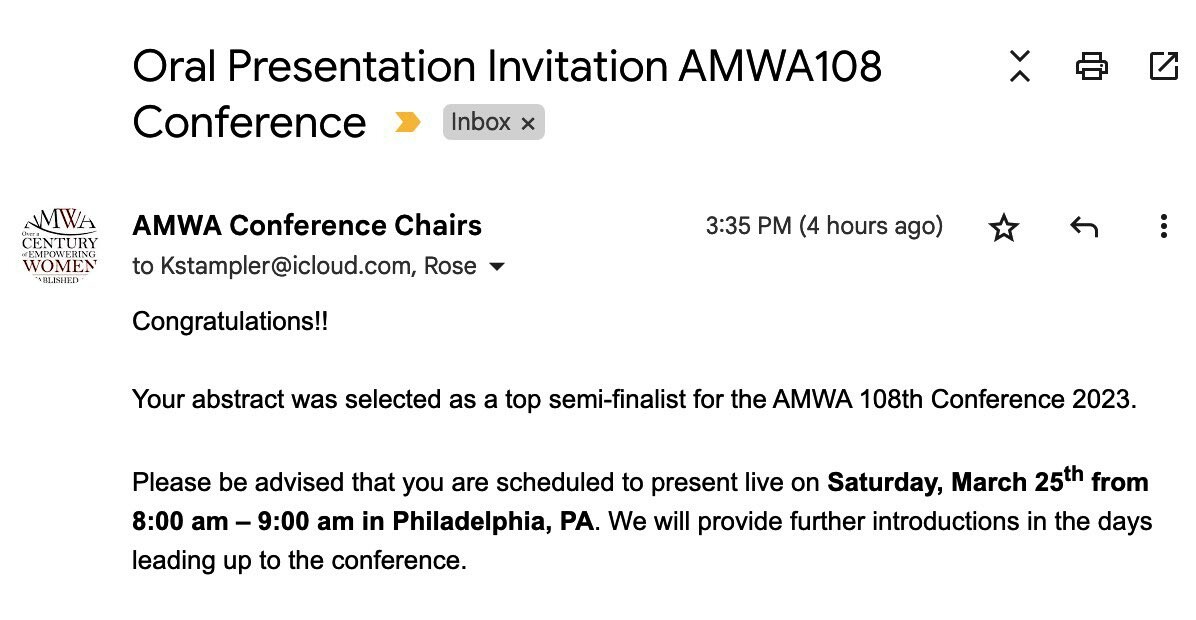Collapse all messages with the chevrons icon
This screenshot has height=620, width=1196.
1019,66
